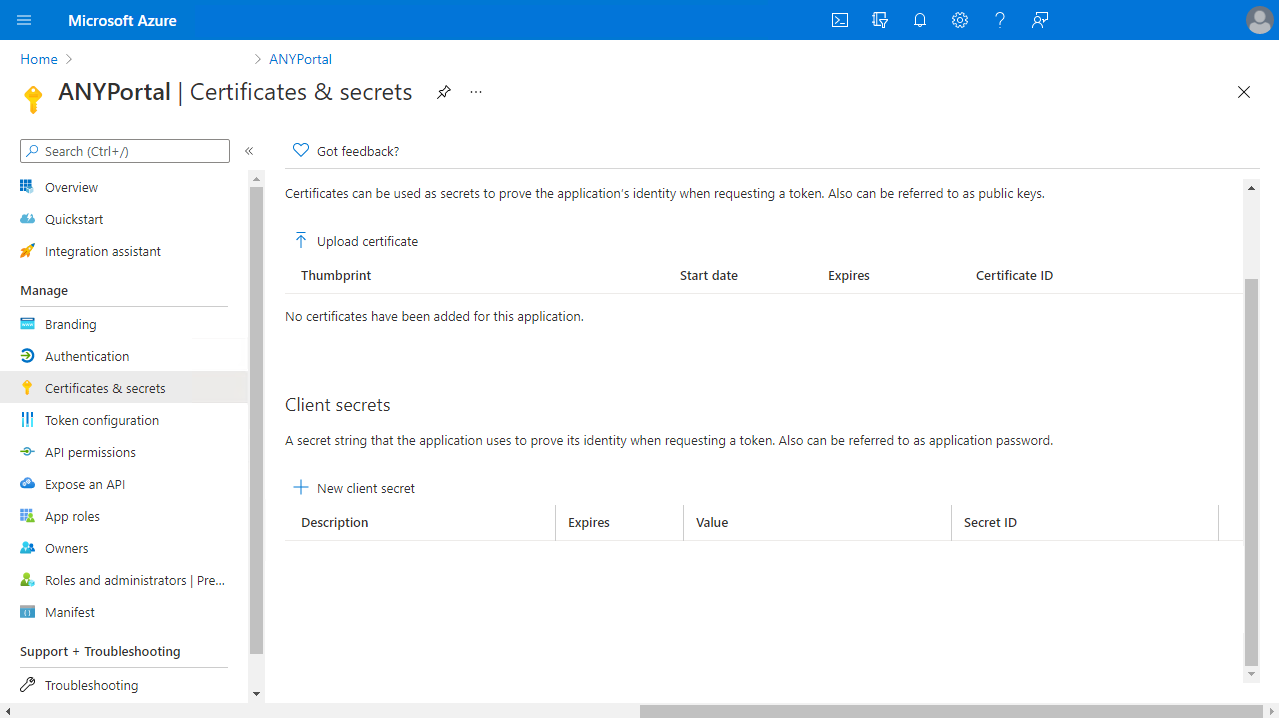1280x720 pixels.
Task: Pin the Certificates & secrets blade
Action: pyautogui.click(x=444, y=92)
